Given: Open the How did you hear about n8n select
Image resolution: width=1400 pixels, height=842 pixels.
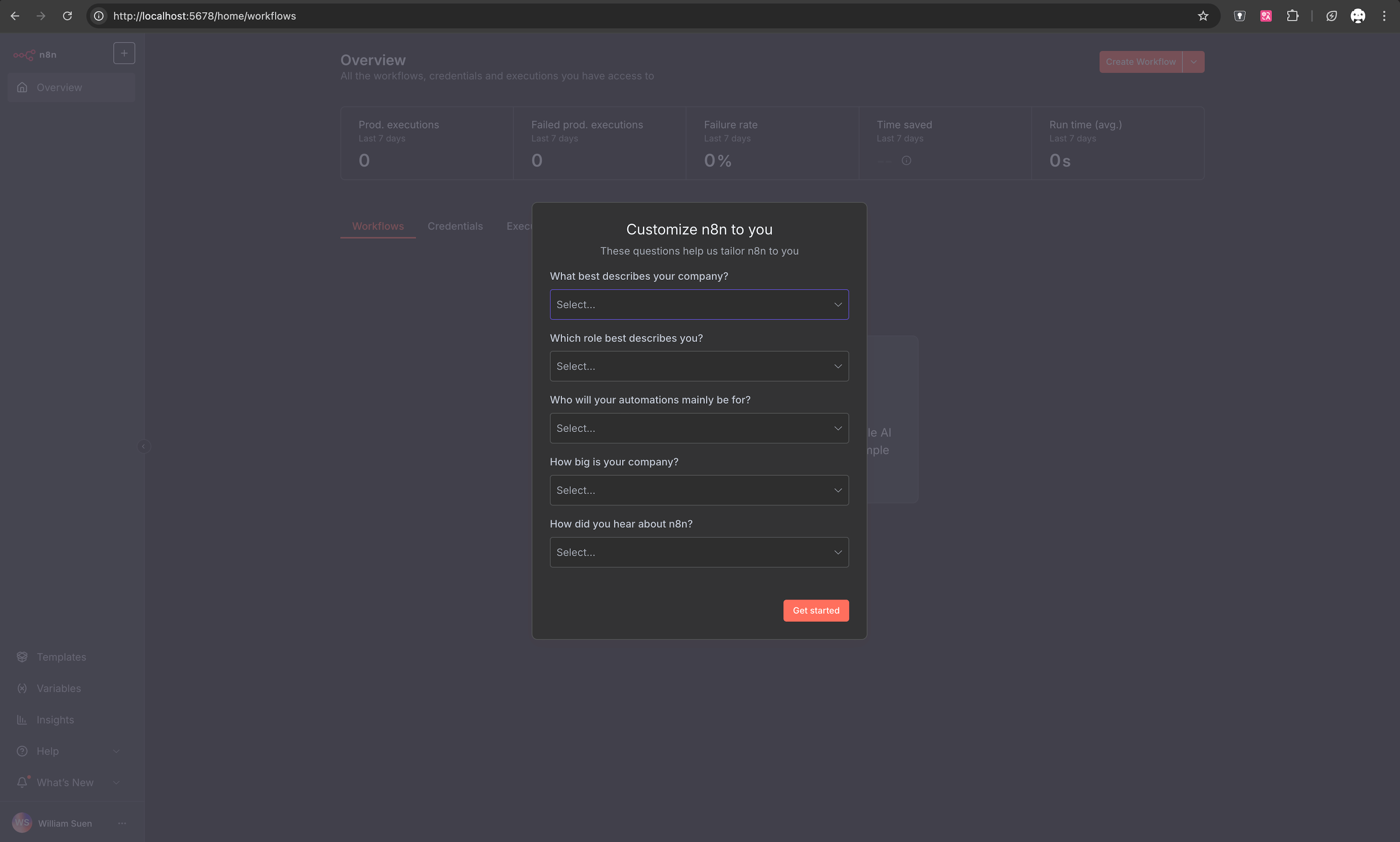Looking at the screenshot, I should click(699, 552).
